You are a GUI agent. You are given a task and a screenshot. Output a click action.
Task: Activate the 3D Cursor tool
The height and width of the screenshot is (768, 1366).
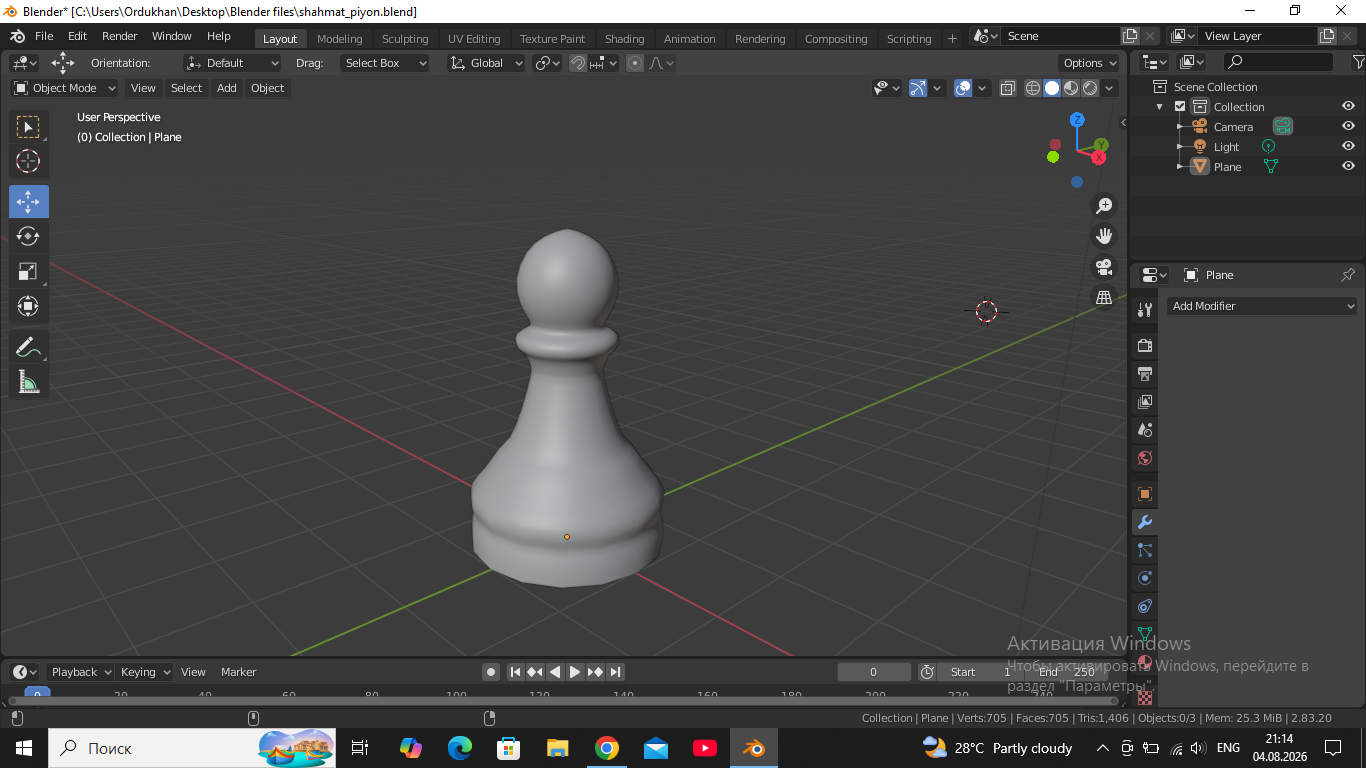click(29, 161)
